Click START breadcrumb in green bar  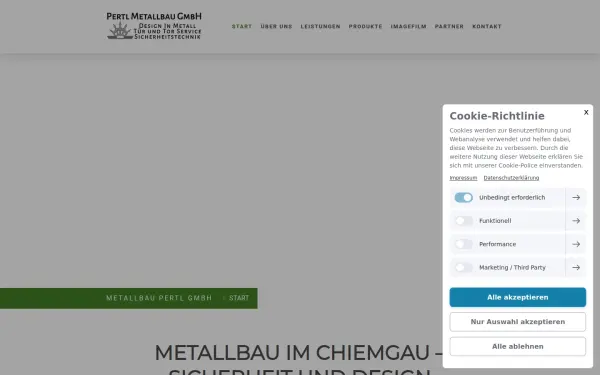click(239, 298)
